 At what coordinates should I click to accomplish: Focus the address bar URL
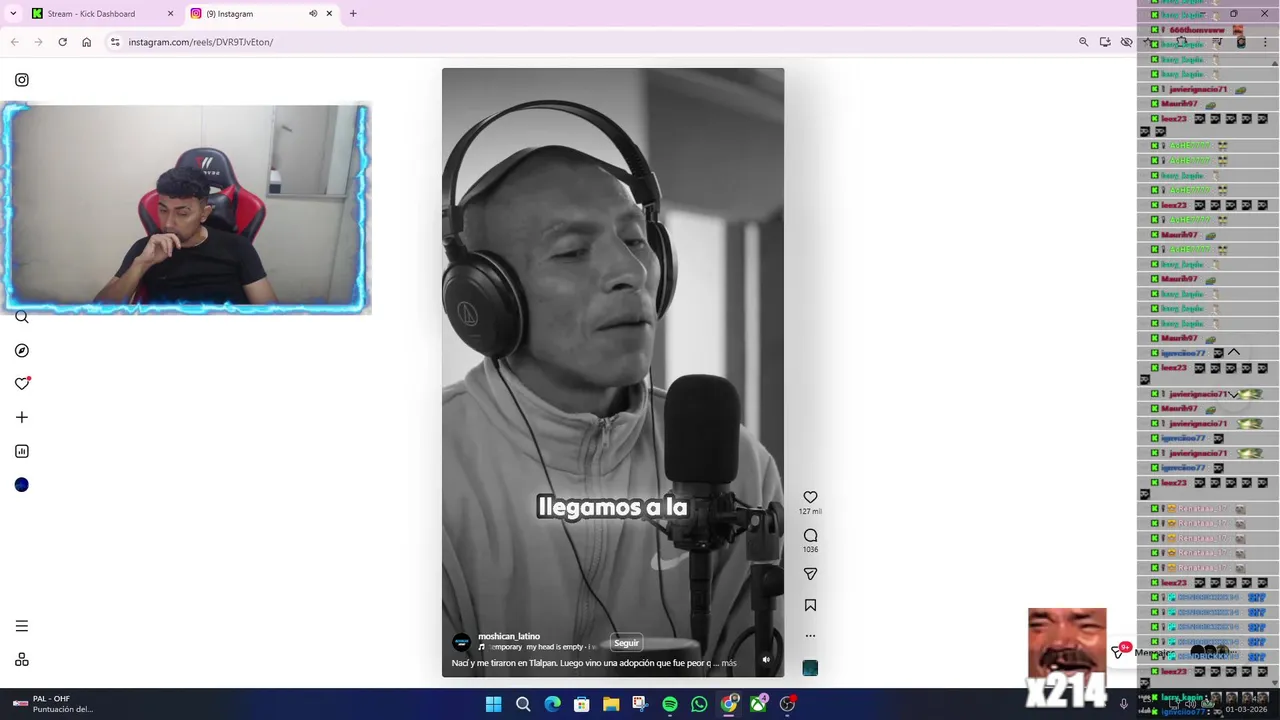[x=201, y=42]
